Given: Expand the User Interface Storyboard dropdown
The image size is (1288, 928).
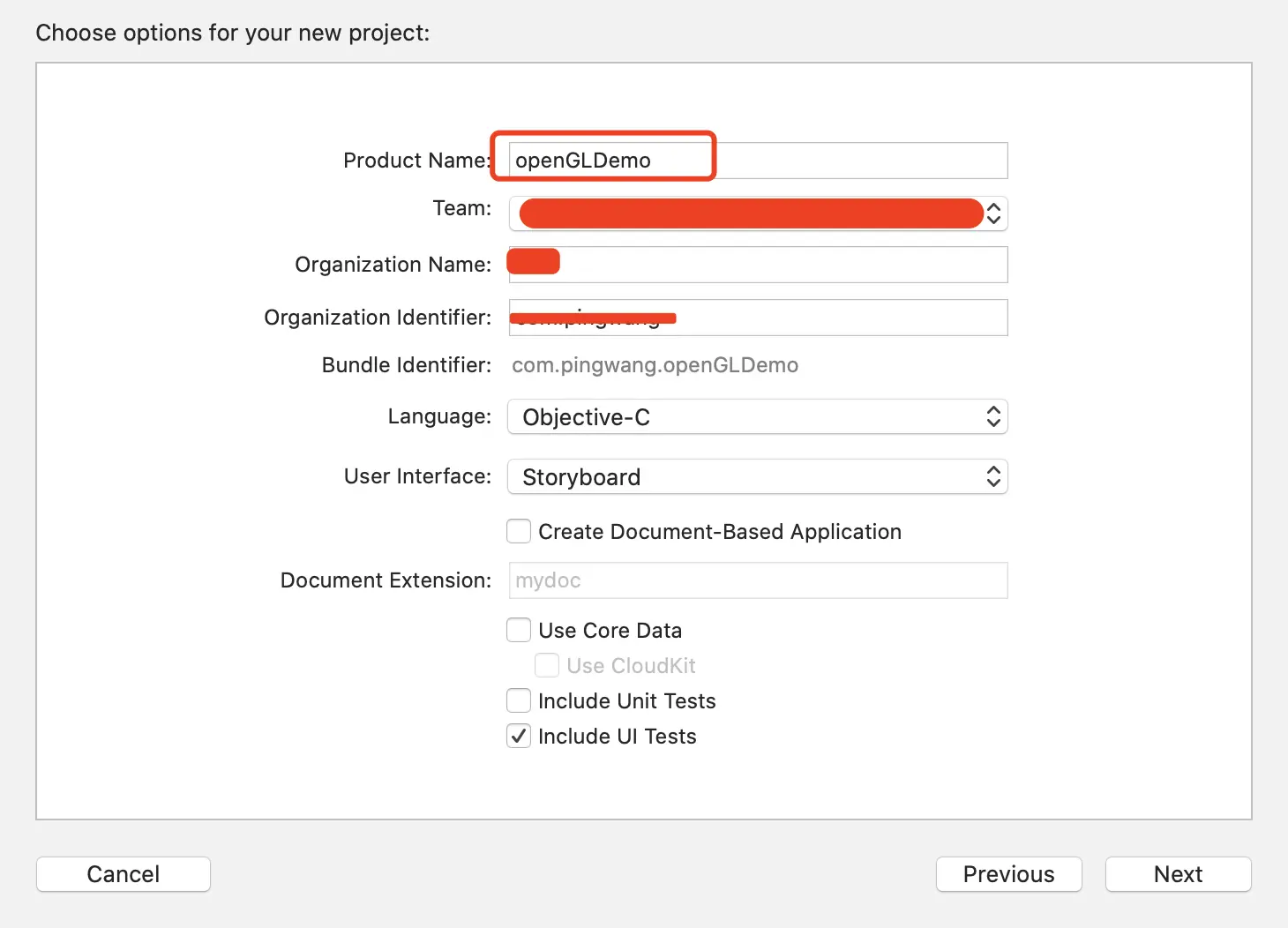Looking at the screenshot, I should 757,477.
